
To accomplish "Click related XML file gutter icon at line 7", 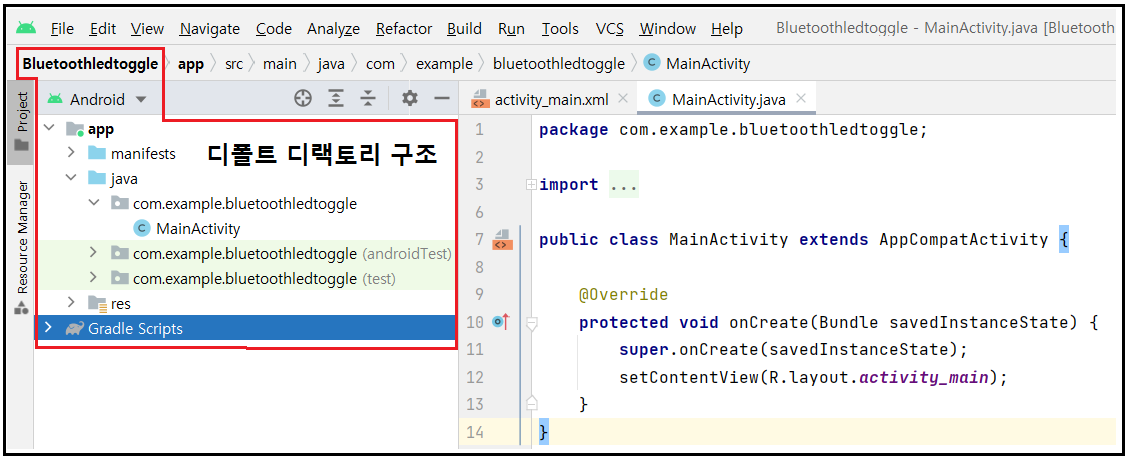I will click(502, 238).
